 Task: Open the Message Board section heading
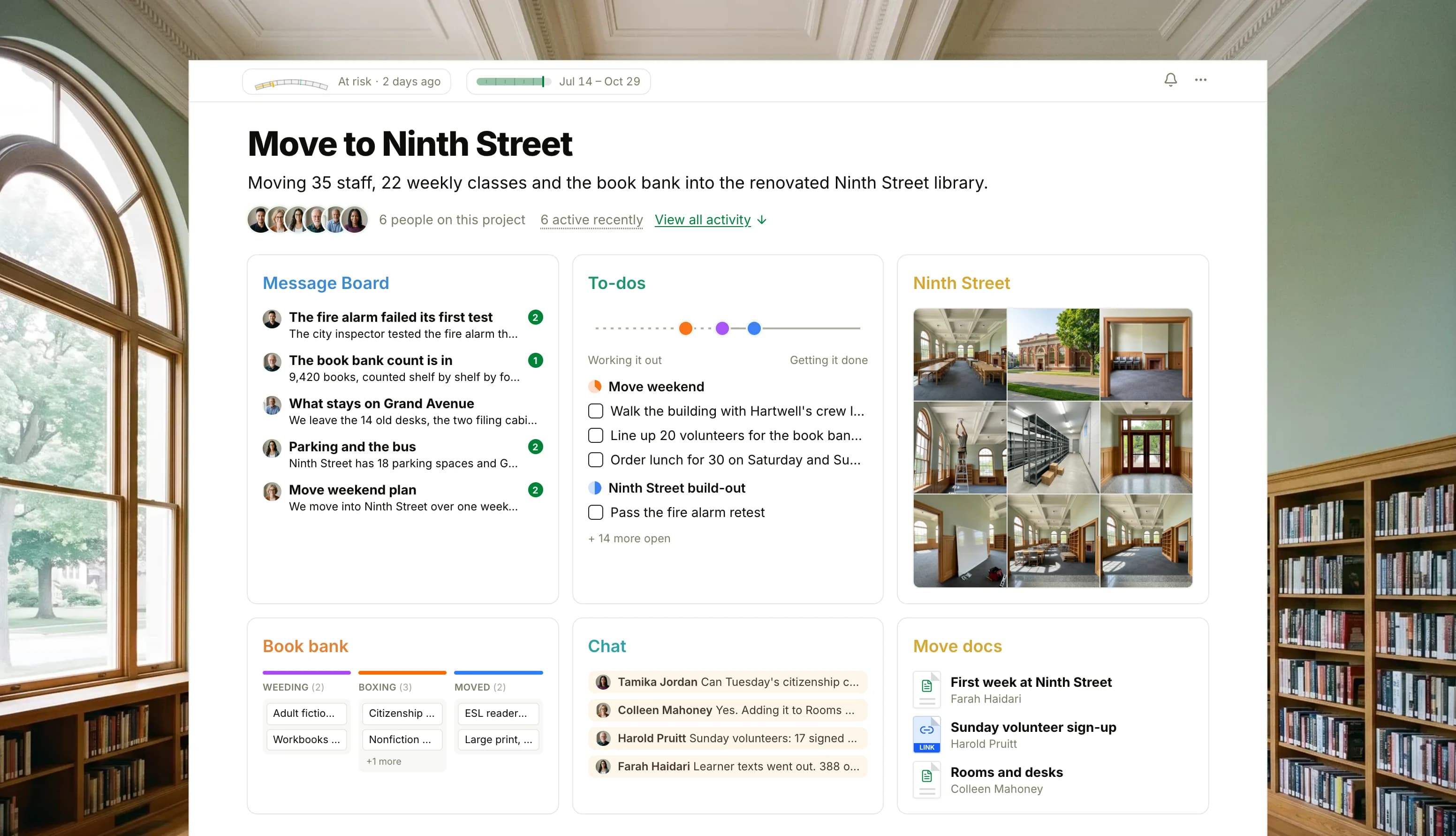326,283
